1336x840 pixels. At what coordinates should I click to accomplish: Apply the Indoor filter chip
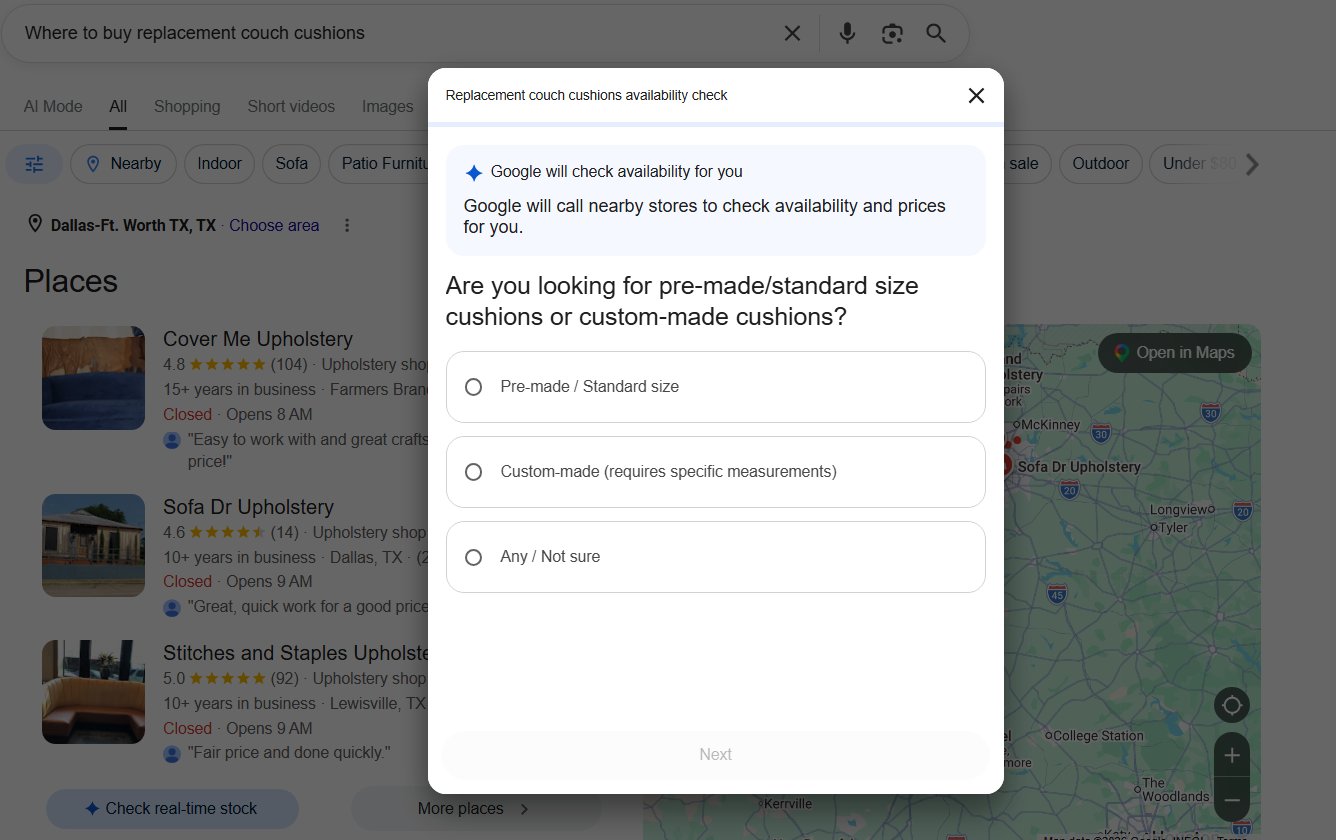pyautogui.click(x=219, y=164)
